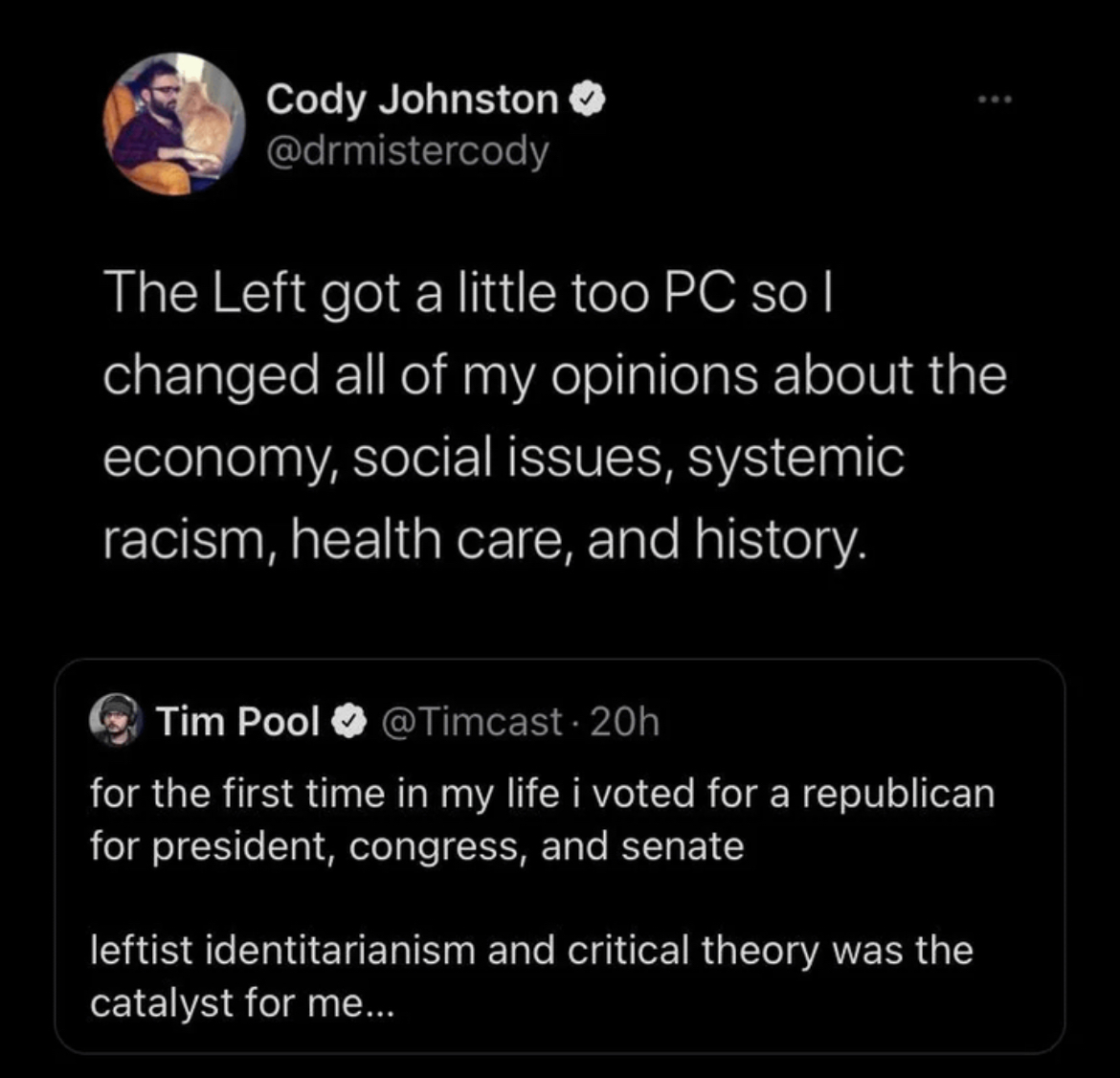Click the Cody Johnston display name
The height and width of the screenshot is (1078, 1120).
click(412, 100)
